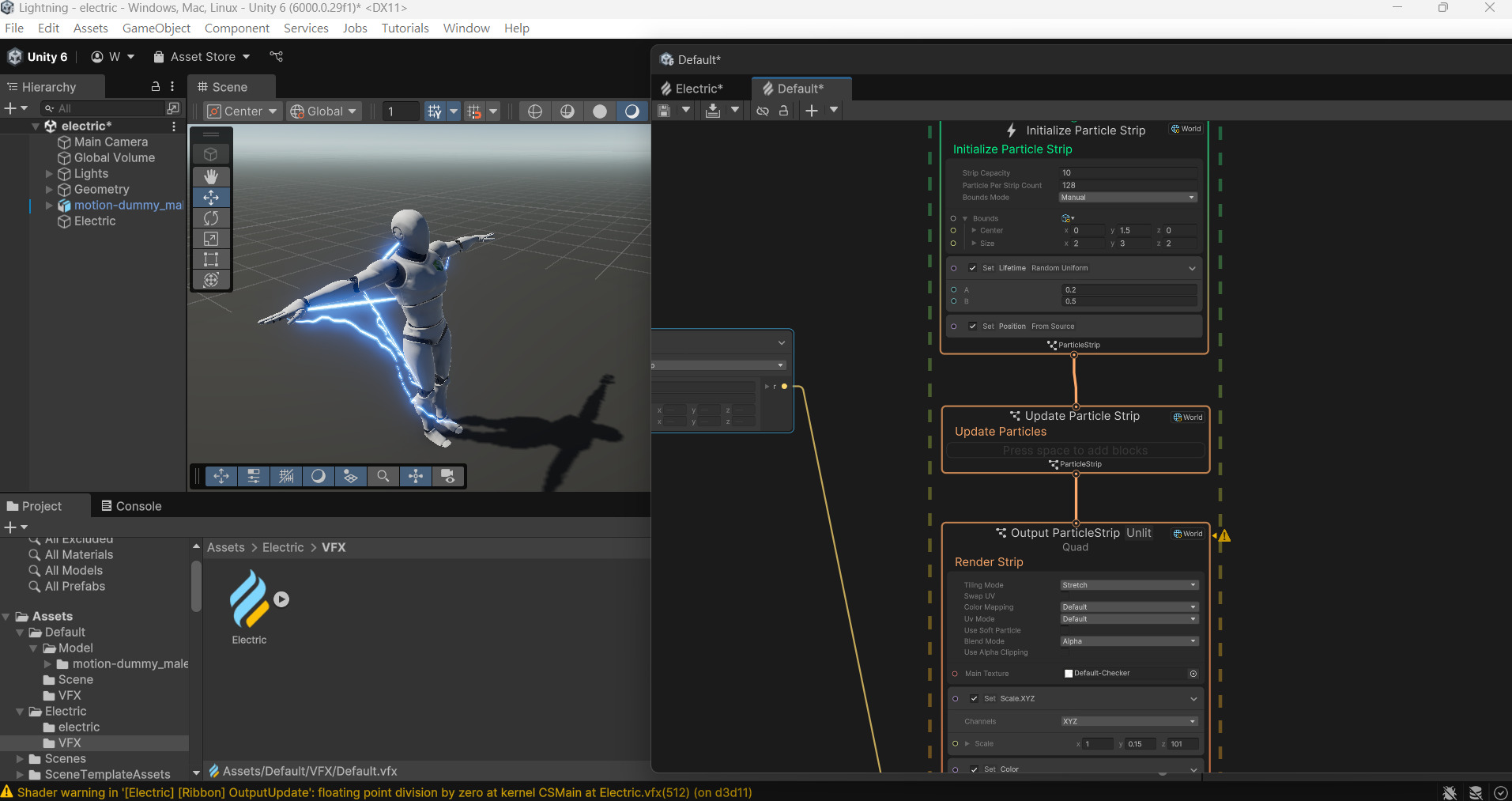Click the plus icon in VFX graph toolbar
The height and width of the screenshot is (801, 1512).
click(x=812, y=111)
